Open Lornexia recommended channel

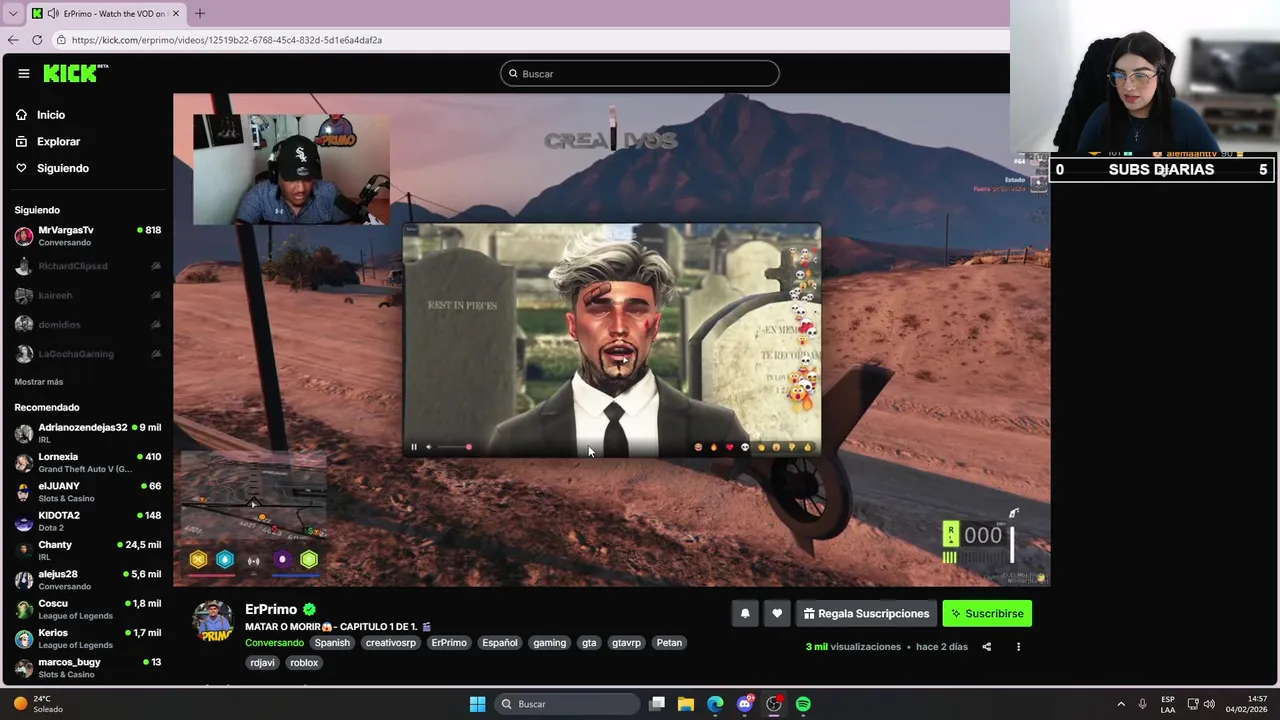tap(87, 462)
